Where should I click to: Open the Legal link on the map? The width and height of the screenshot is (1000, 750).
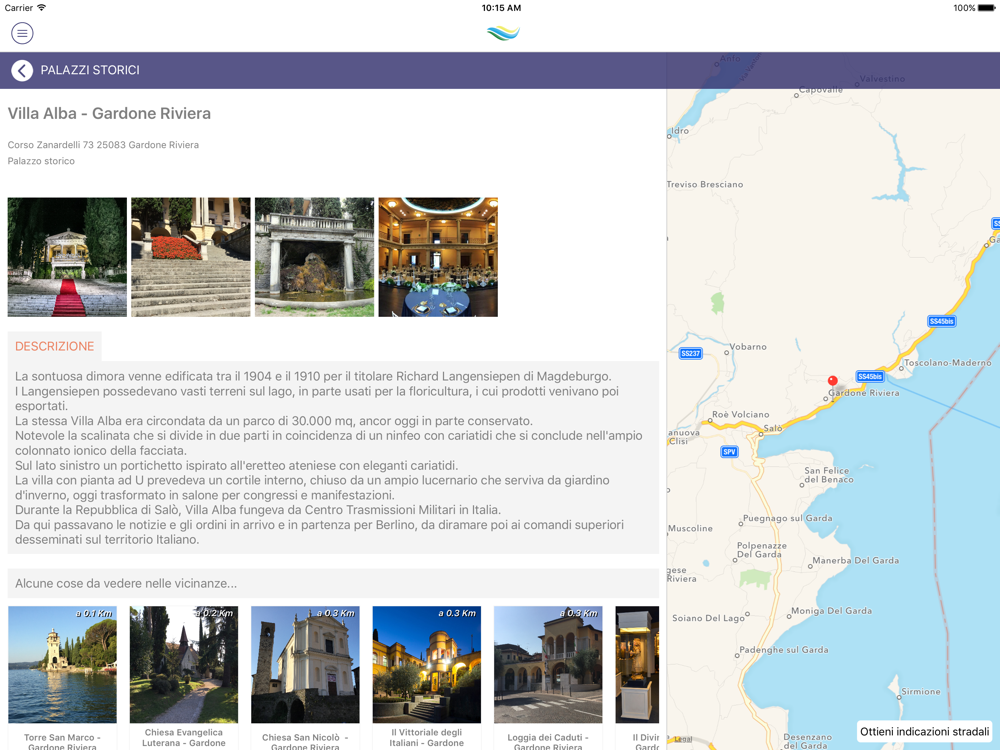click(683, 739)
